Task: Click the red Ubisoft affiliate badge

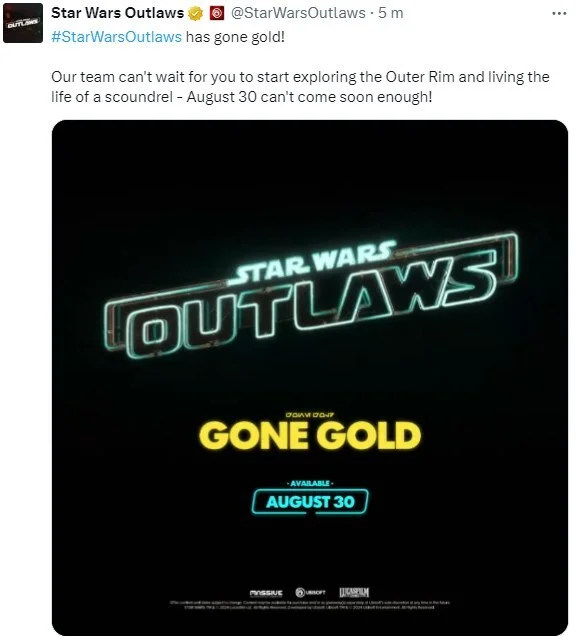Action: [x=217, y=13]
